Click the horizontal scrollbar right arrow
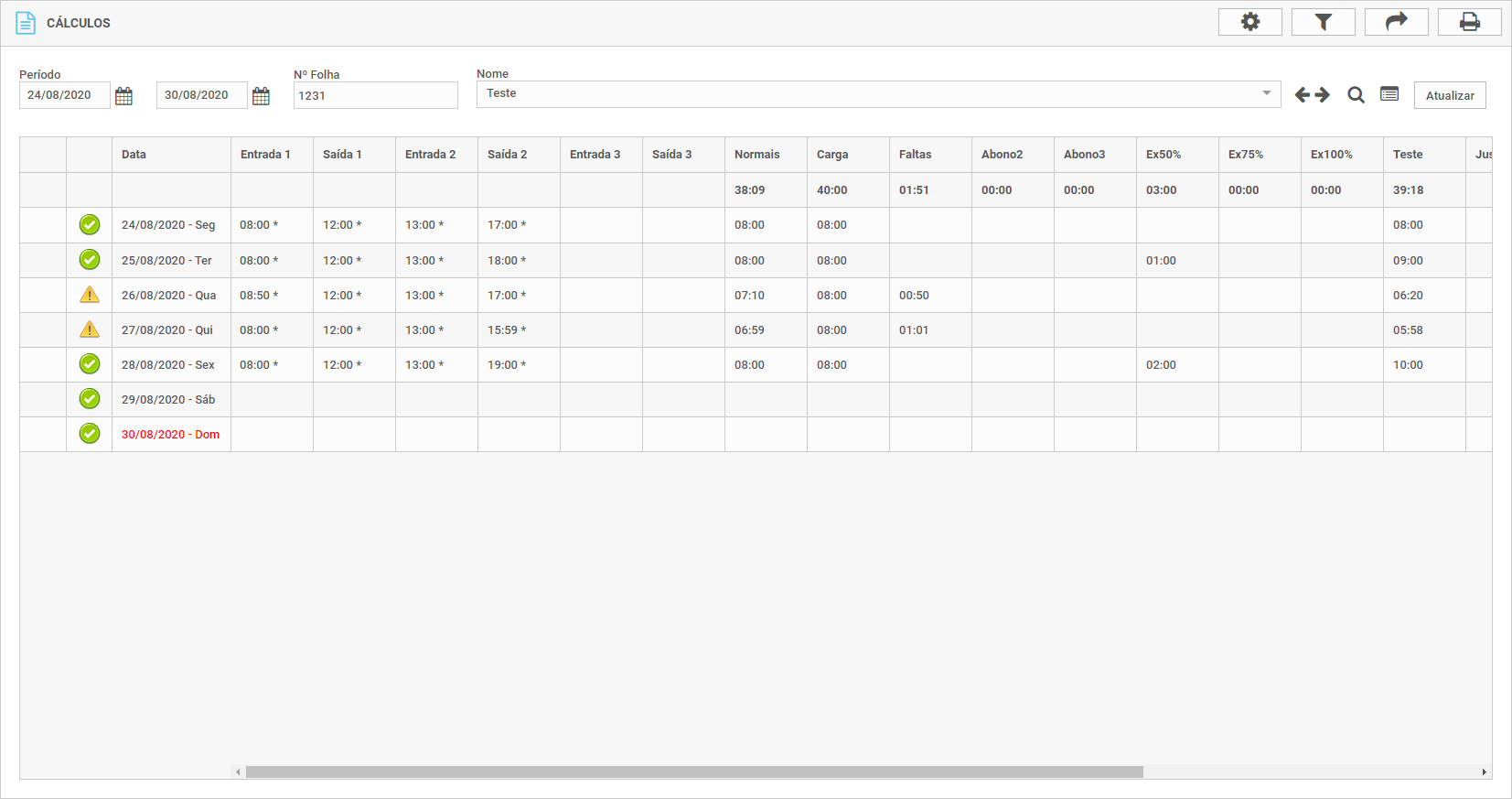This screenshot has height=799, width=1512. point(1484,772)
